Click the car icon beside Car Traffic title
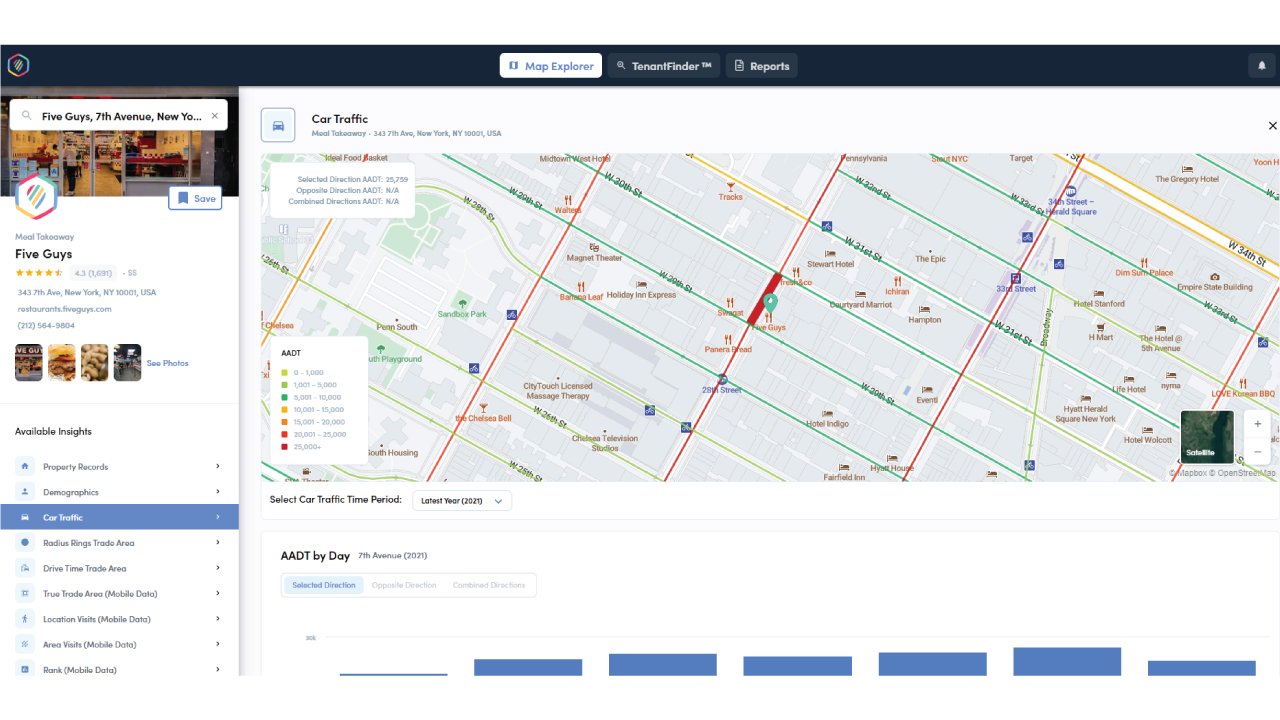Screen dimensions: 1280x720 278,126
